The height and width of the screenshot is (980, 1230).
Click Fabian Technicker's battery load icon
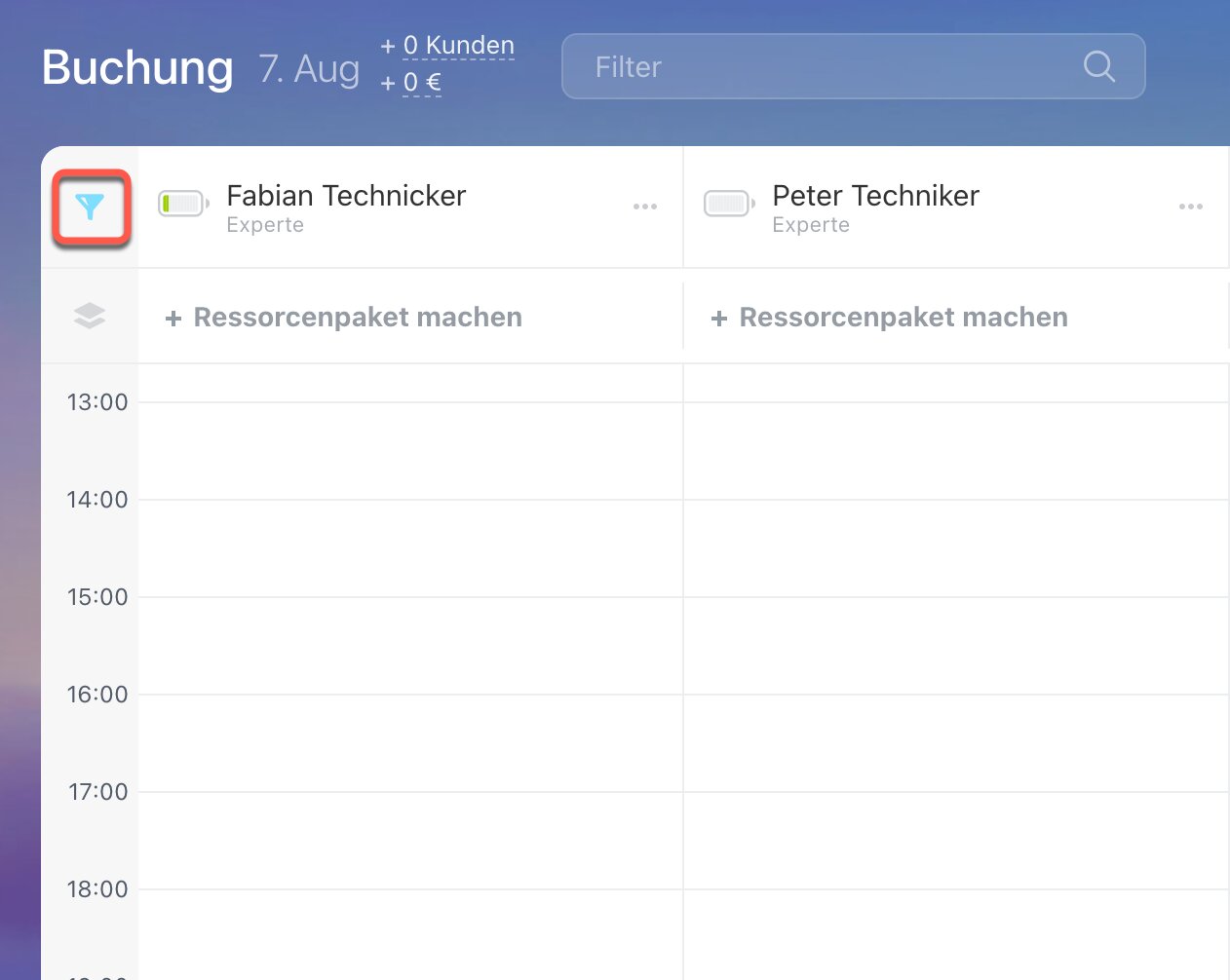pos(183,205)
